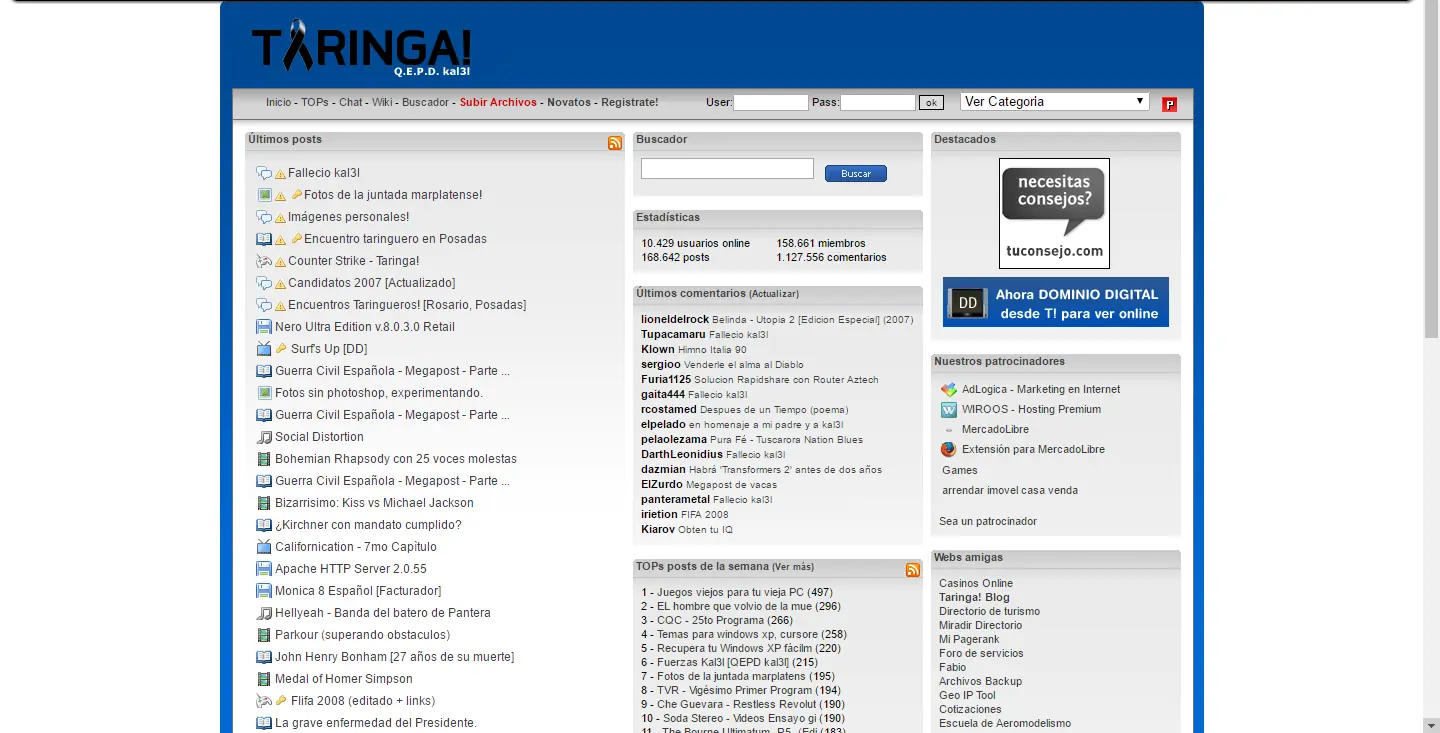
Task: Open the lioneldelrock commenter profile
Action: 675,320
